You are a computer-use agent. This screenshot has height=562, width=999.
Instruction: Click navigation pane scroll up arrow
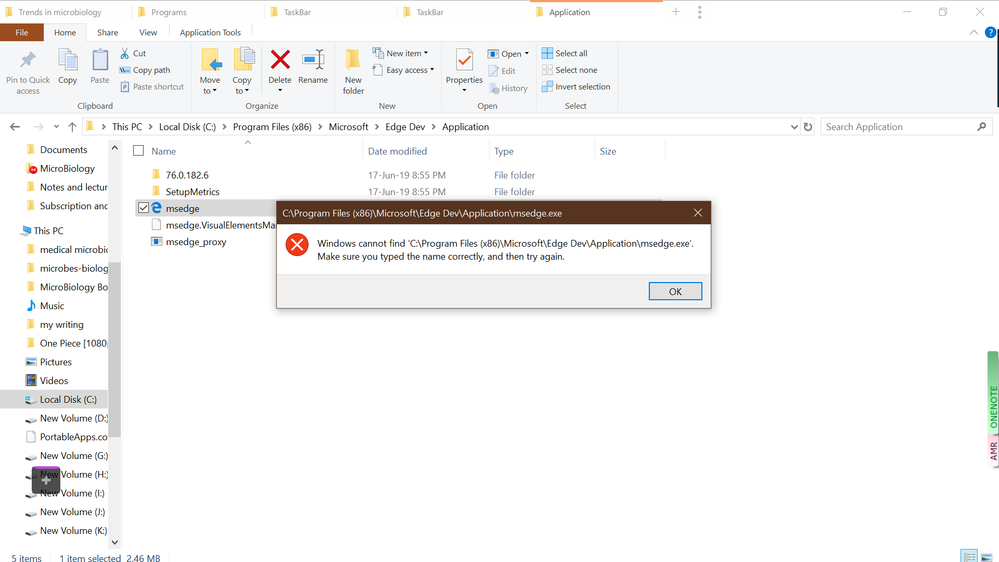click(115, 148)
